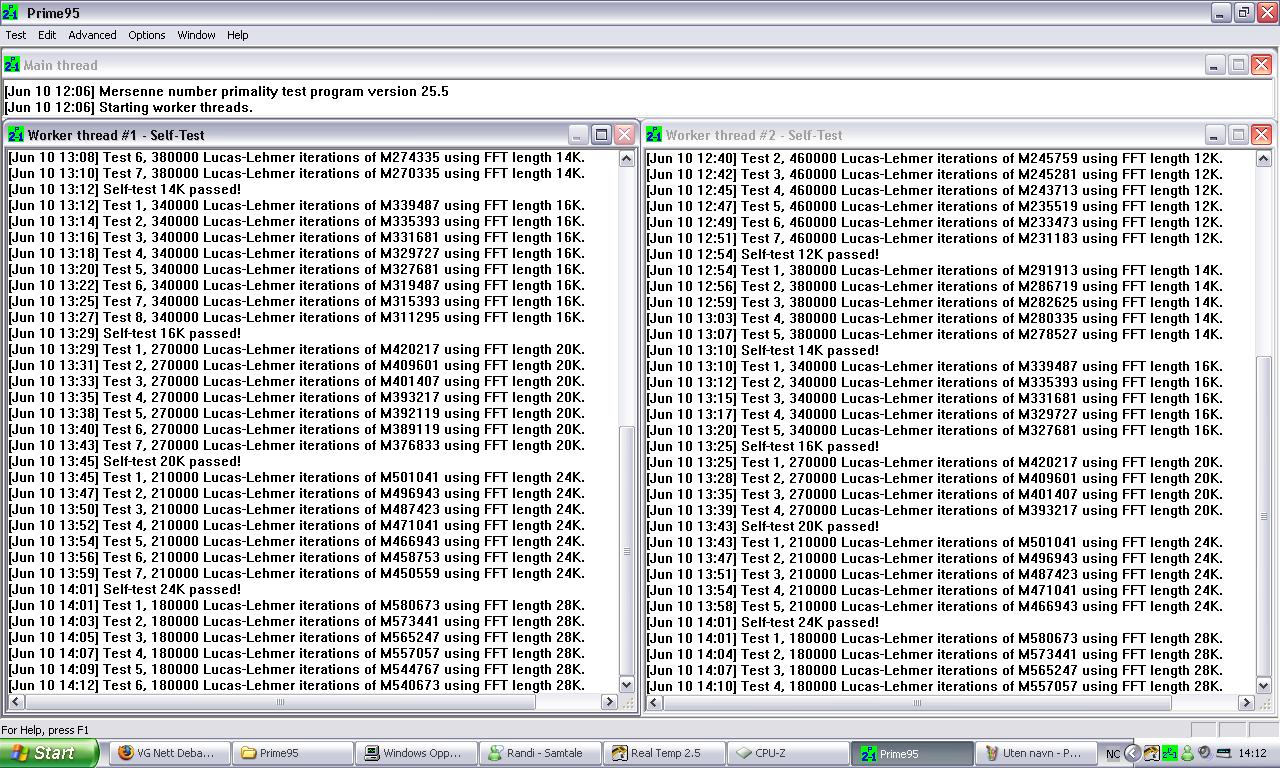The height and width of the screenshot is (768, 1280).
Task: Click down arrow of Worker thread #2 vertical scrollbar
Action: point(1263,685)
